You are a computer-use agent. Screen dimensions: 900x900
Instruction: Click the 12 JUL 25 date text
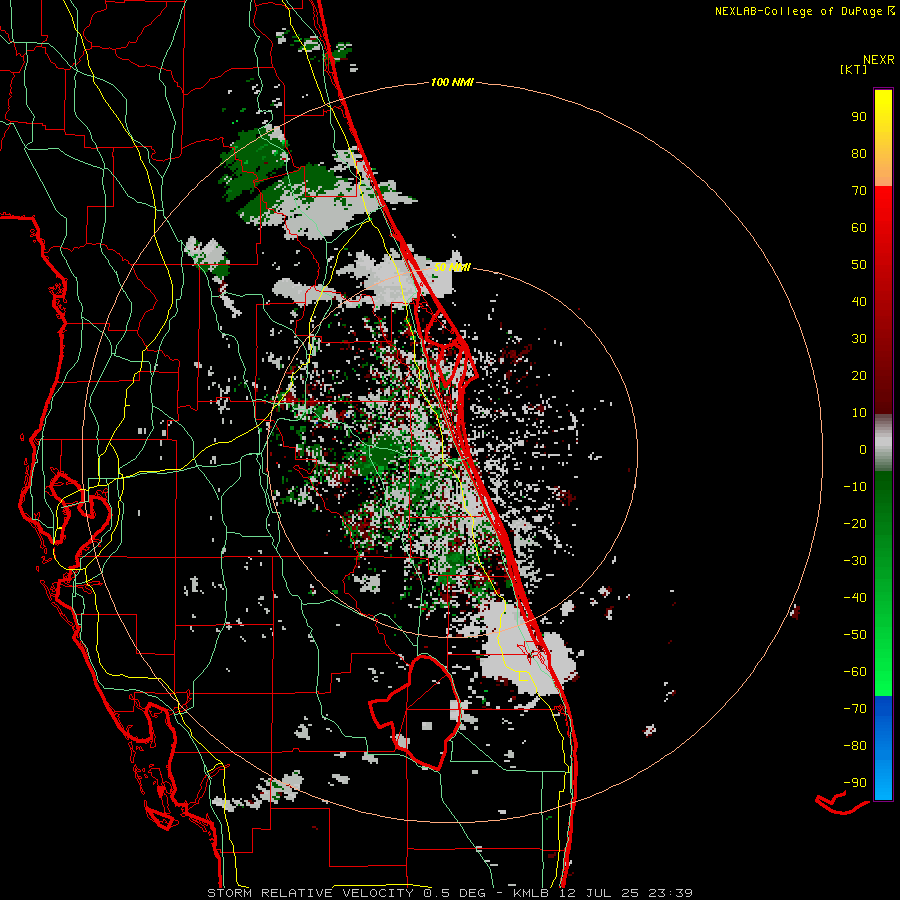click(599, 893)
